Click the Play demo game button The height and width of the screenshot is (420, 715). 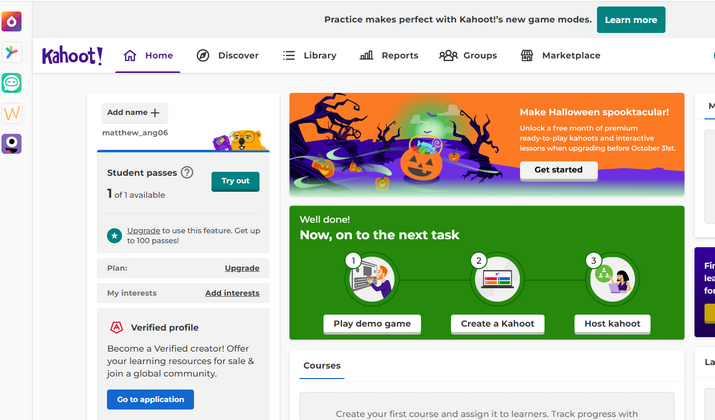[372, 324]
